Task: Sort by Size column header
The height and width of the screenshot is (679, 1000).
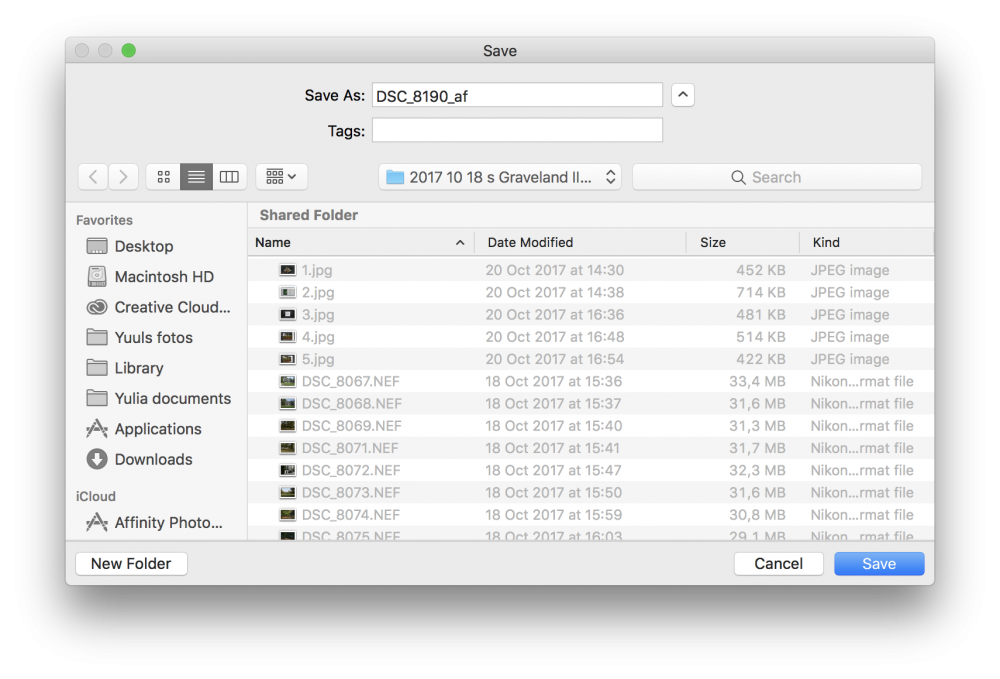Action: [x=743, y=242]
